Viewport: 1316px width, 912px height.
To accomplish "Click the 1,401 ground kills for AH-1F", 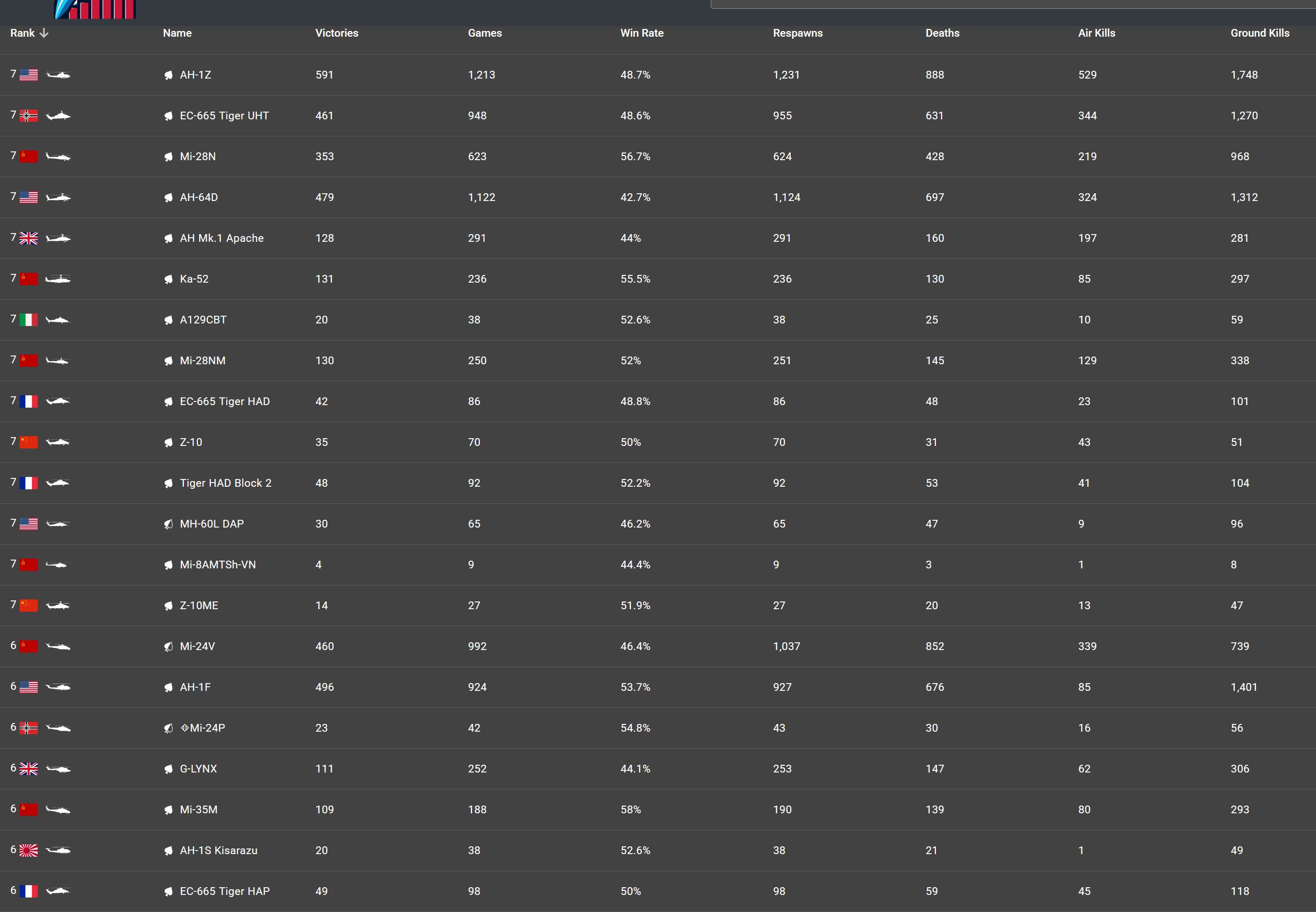I will pyautogui.click(x=1244, y=687).
